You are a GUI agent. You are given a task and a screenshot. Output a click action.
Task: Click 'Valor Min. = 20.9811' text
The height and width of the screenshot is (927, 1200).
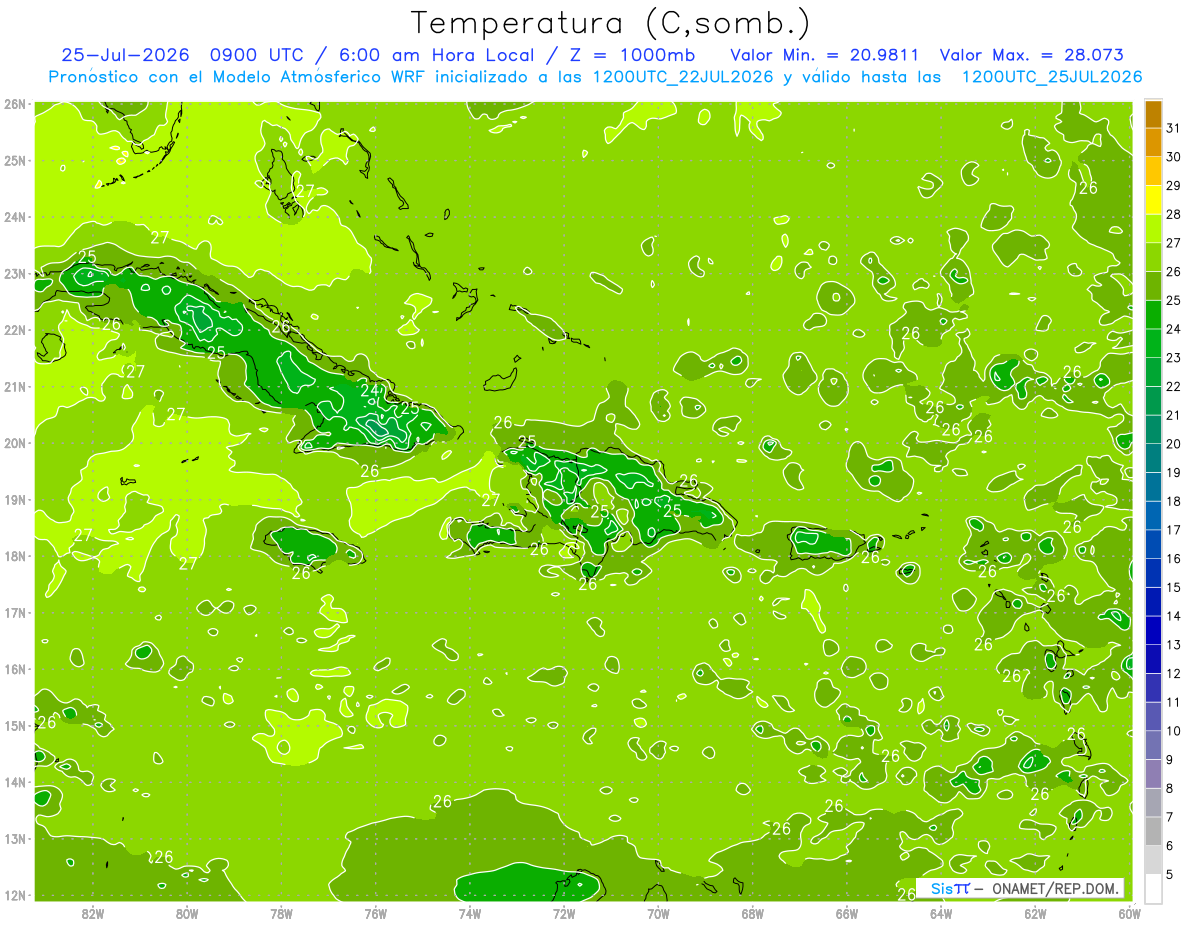tap(825, 55)
